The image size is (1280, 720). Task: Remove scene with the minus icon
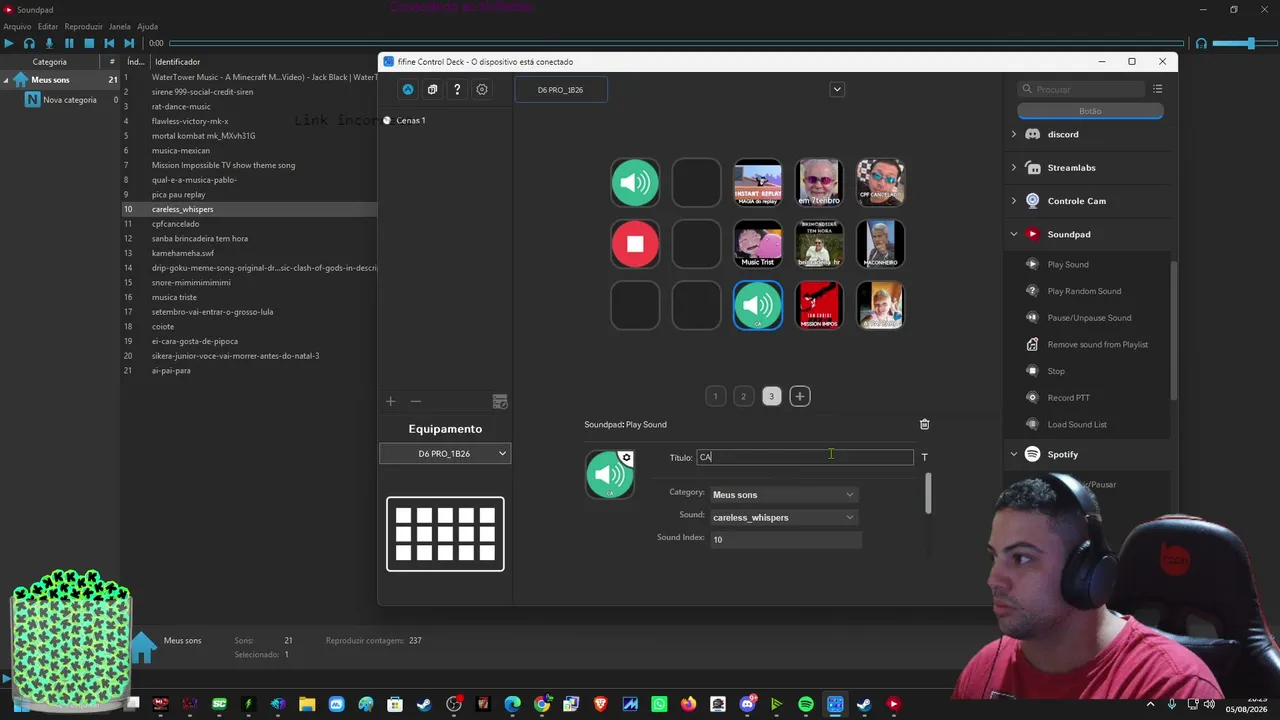click(x=416, y=401)
